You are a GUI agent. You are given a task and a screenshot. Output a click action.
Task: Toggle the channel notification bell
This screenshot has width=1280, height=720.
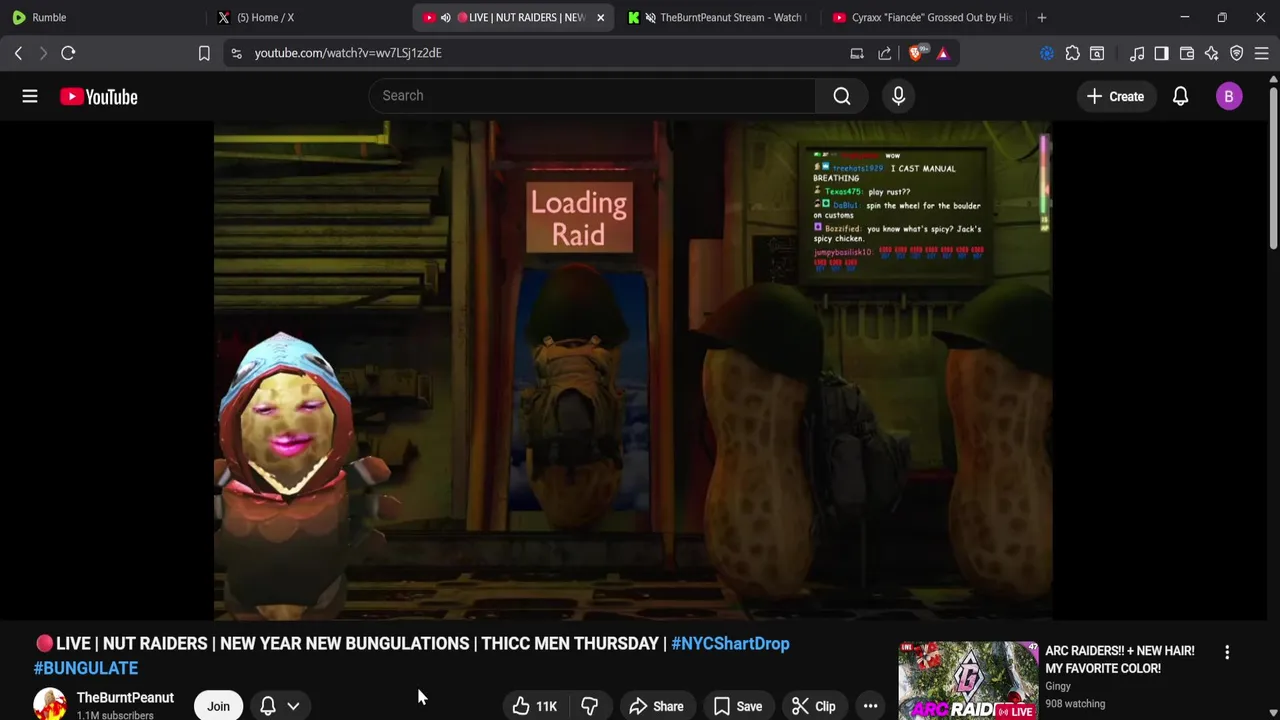point(268,706)
